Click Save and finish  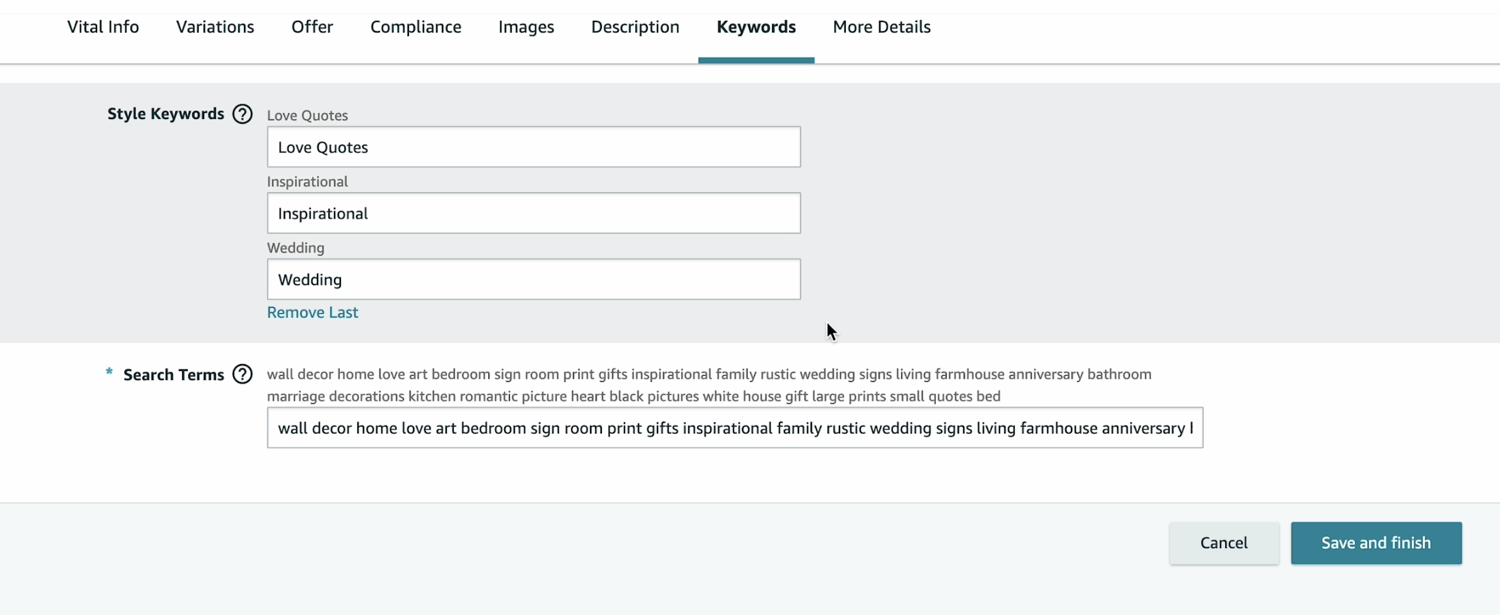[1376, 542]
